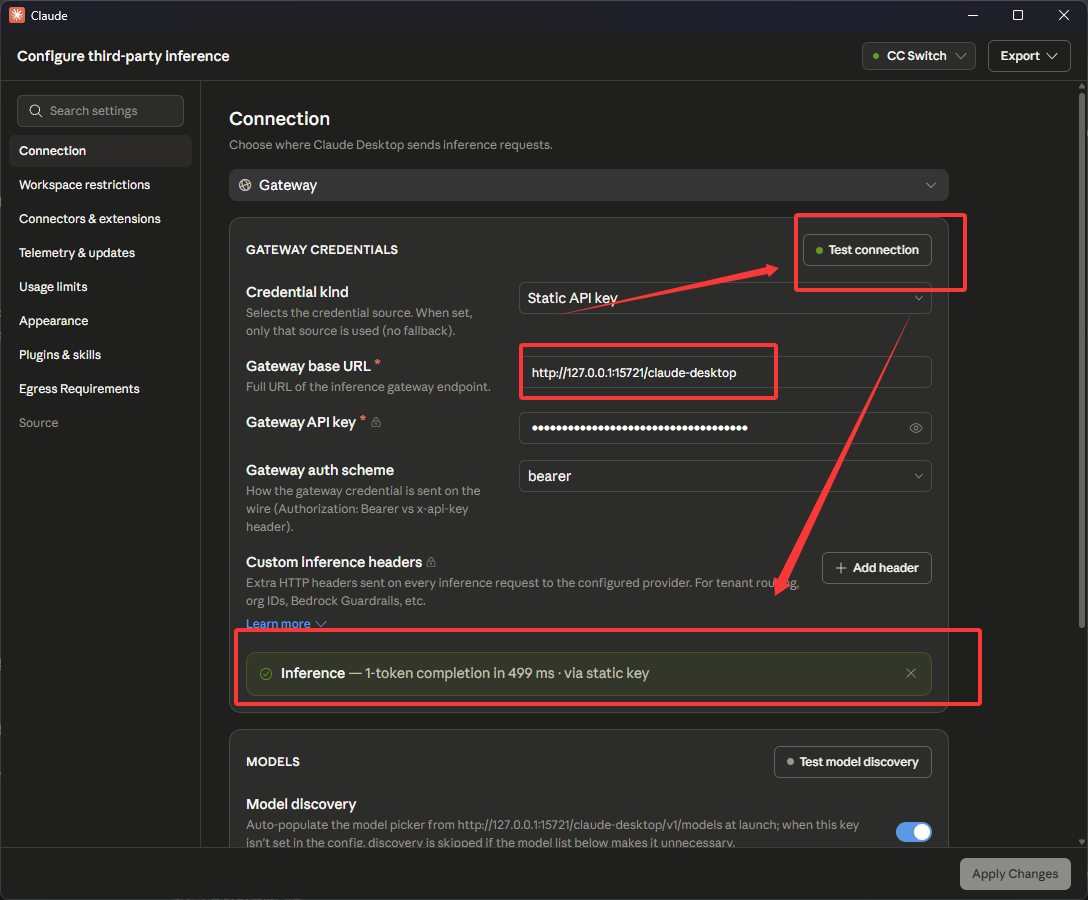This screenshot has width=1088, height=900.
Task: Click the Gateway base URL field
Action: point(725,373)
